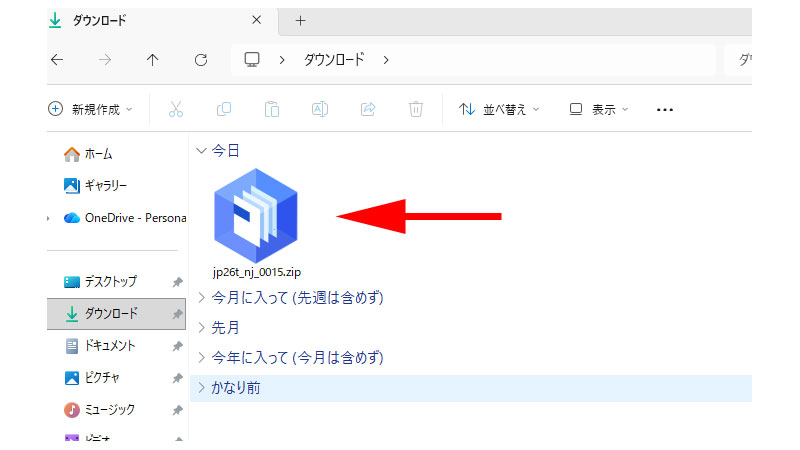
Task: Click the Paste clipboard icon
Action: tap(272, 109)
